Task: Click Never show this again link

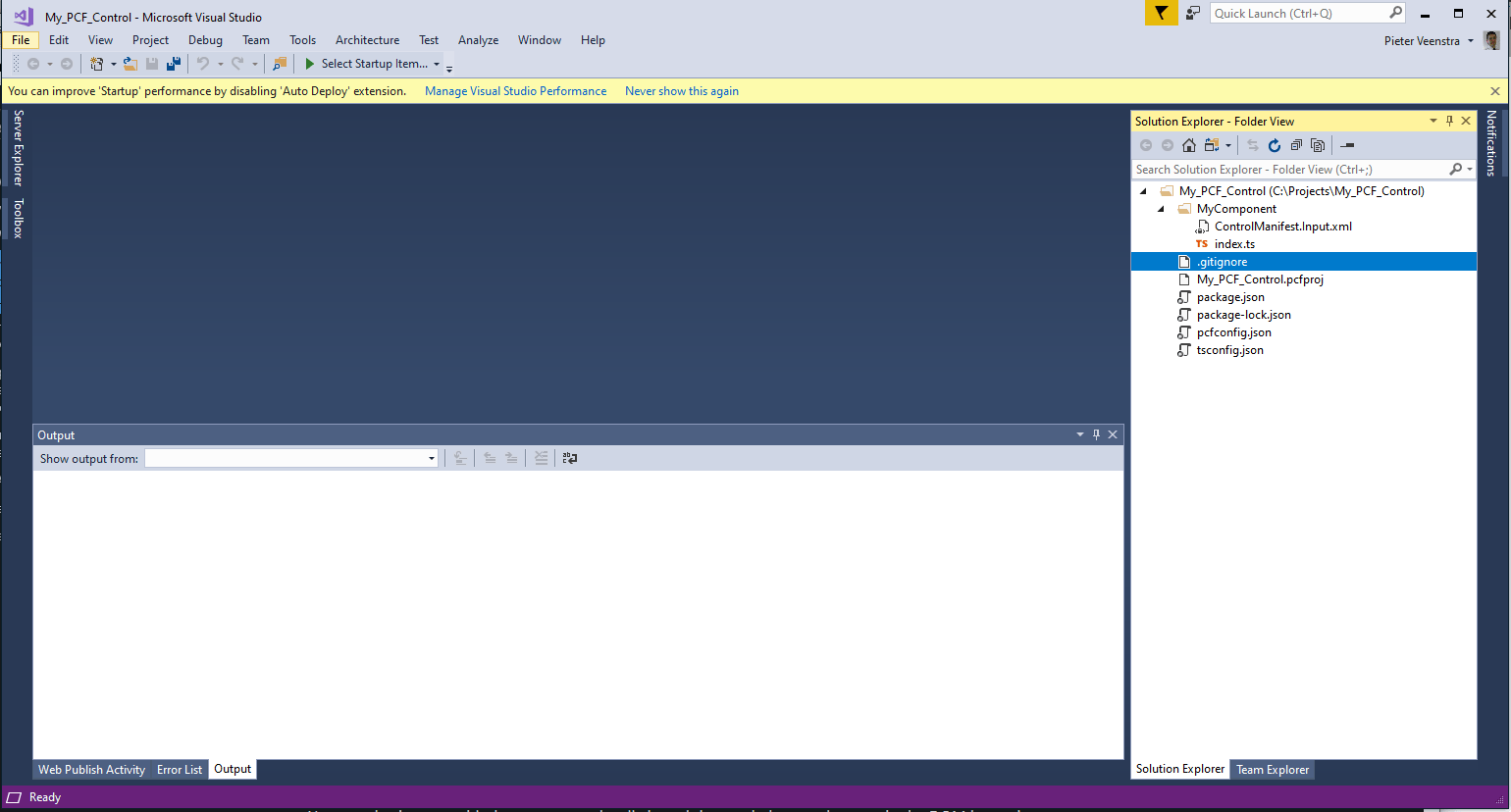Action: pos(682,91)
